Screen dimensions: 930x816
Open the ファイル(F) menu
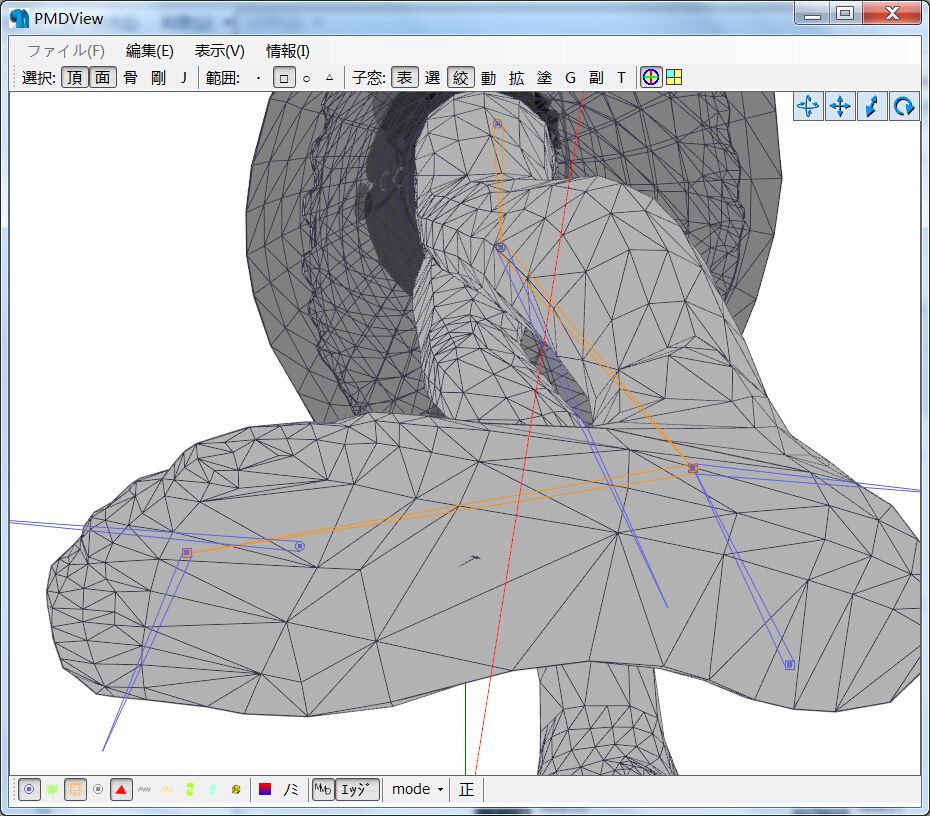(x=65, y=51)
